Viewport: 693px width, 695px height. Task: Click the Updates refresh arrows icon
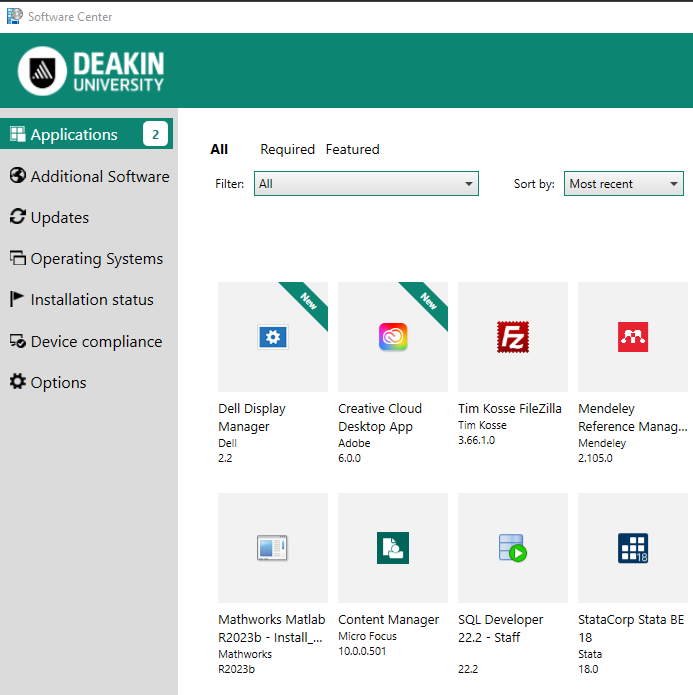pos(18,217)
